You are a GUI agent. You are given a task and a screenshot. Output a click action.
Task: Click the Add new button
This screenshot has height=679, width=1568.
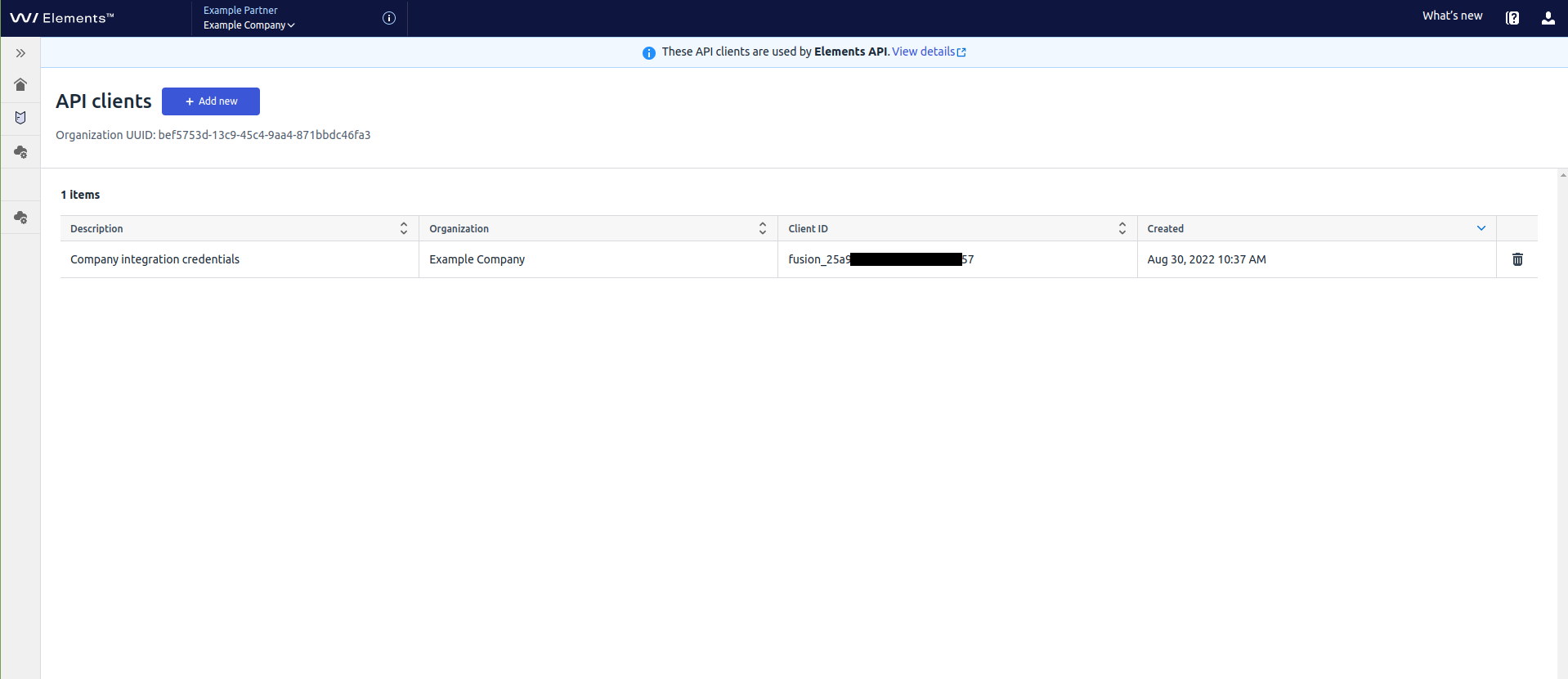211,101
